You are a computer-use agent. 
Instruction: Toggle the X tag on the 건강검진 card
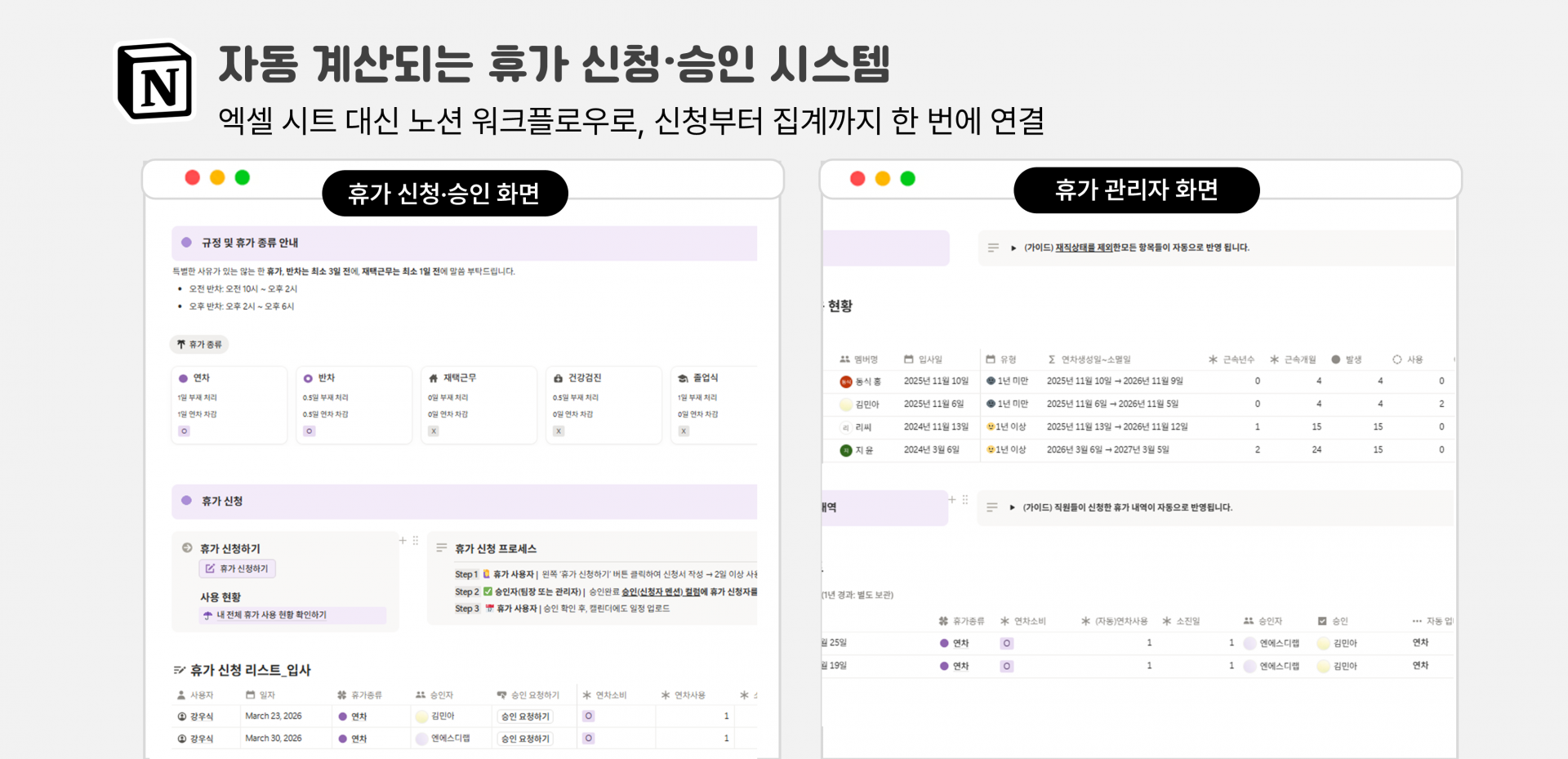tap(559, 431)
